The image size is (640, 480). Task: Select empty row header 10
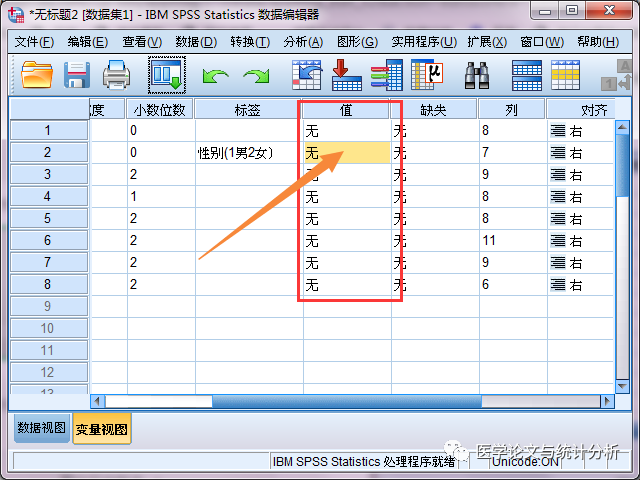(x=49, y=329)
